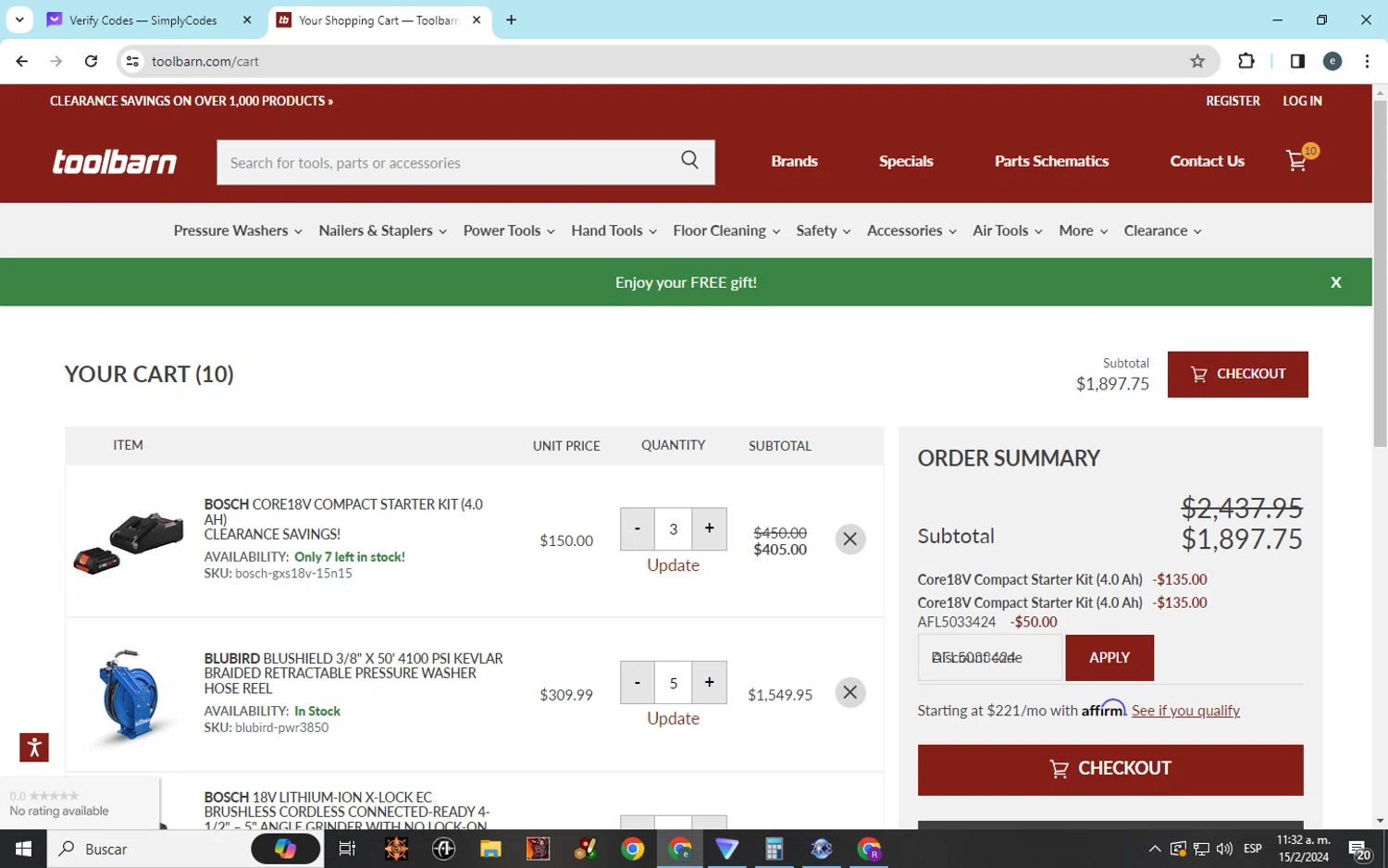Open Bosch starter kit product thumbnail
This screenshot has height=868, width=1388.
click(x=129, y=541)
